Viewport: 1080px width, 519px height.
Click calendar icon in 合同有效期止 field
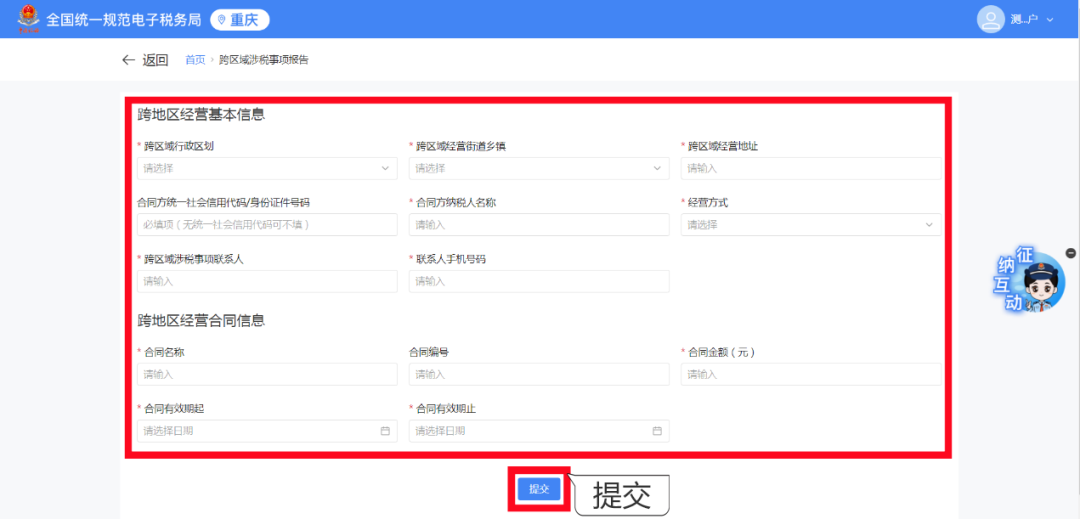(x=657, y=431)
